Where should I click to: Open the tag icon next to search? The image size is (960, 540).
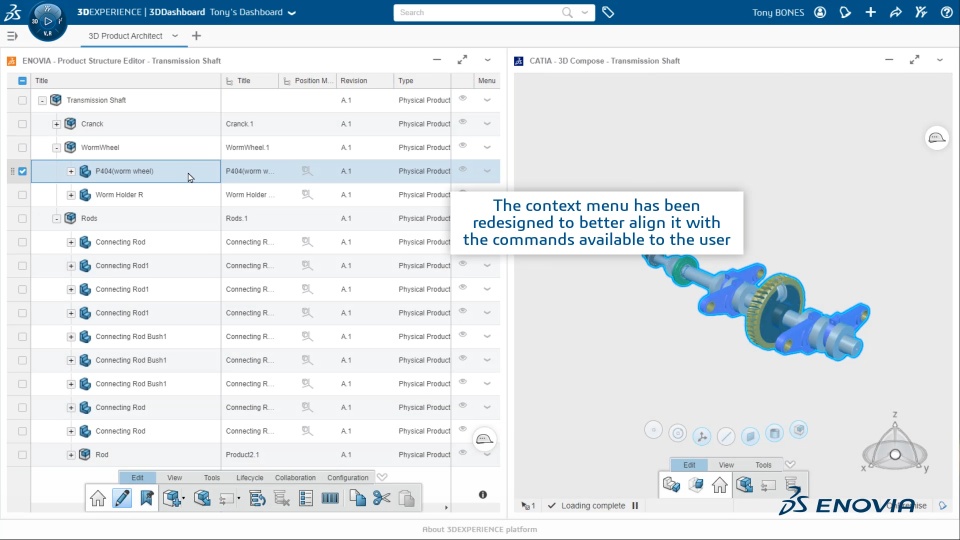pos(608,12)
